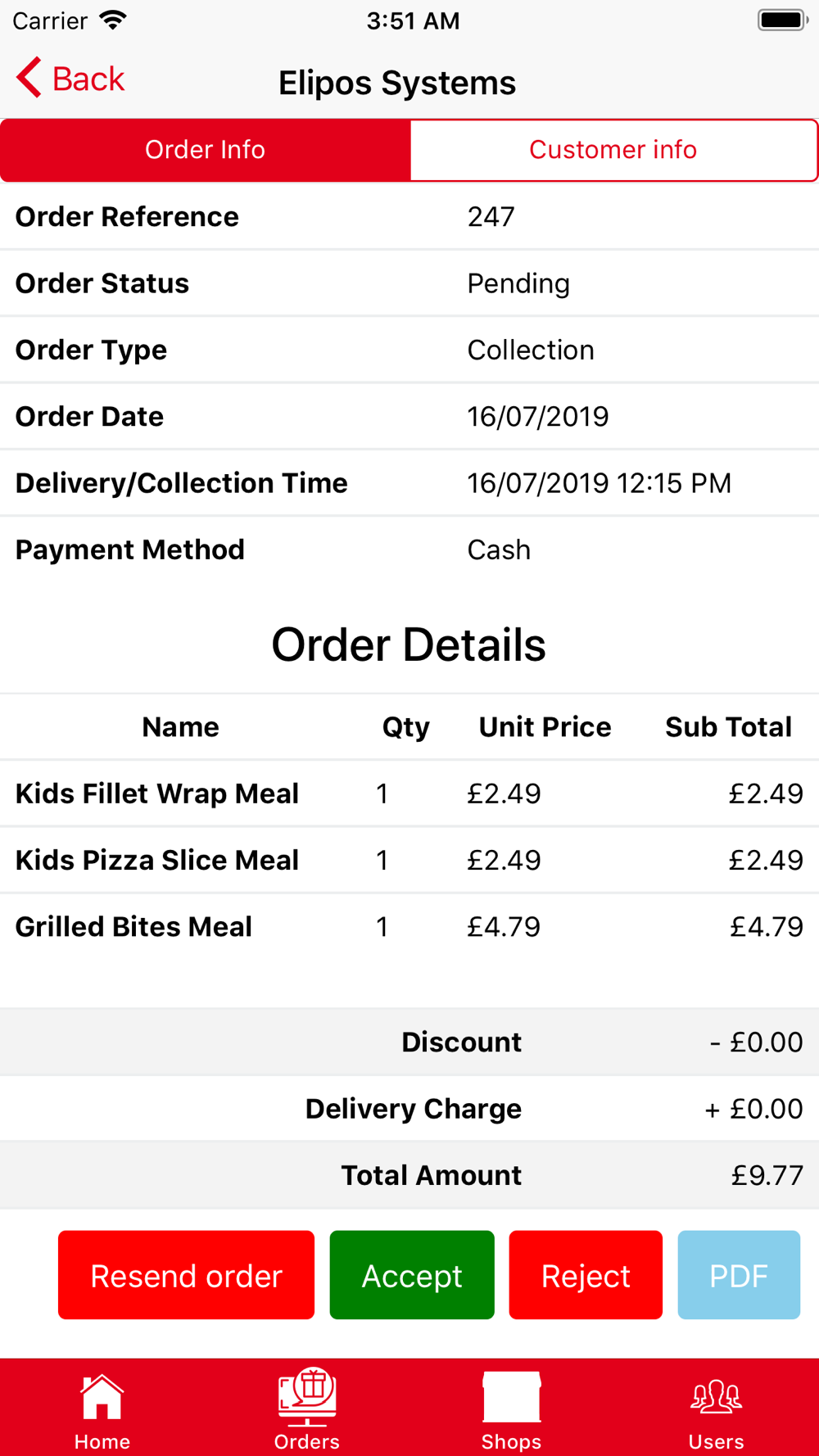
Task: Tap the Home icon in bottom bar
Action: 102,1396
